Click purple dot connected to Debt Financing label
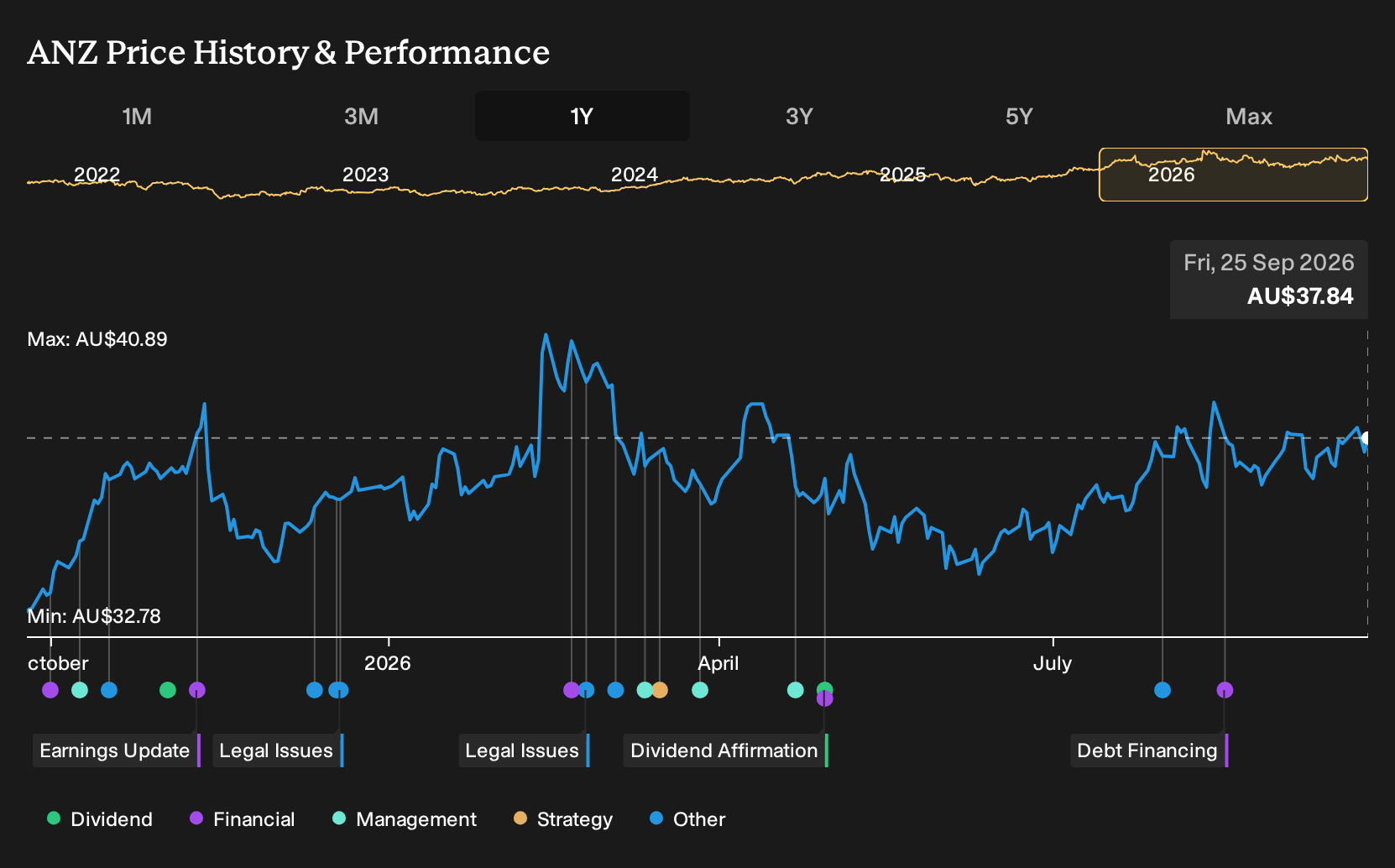 tap(1225, 690)
